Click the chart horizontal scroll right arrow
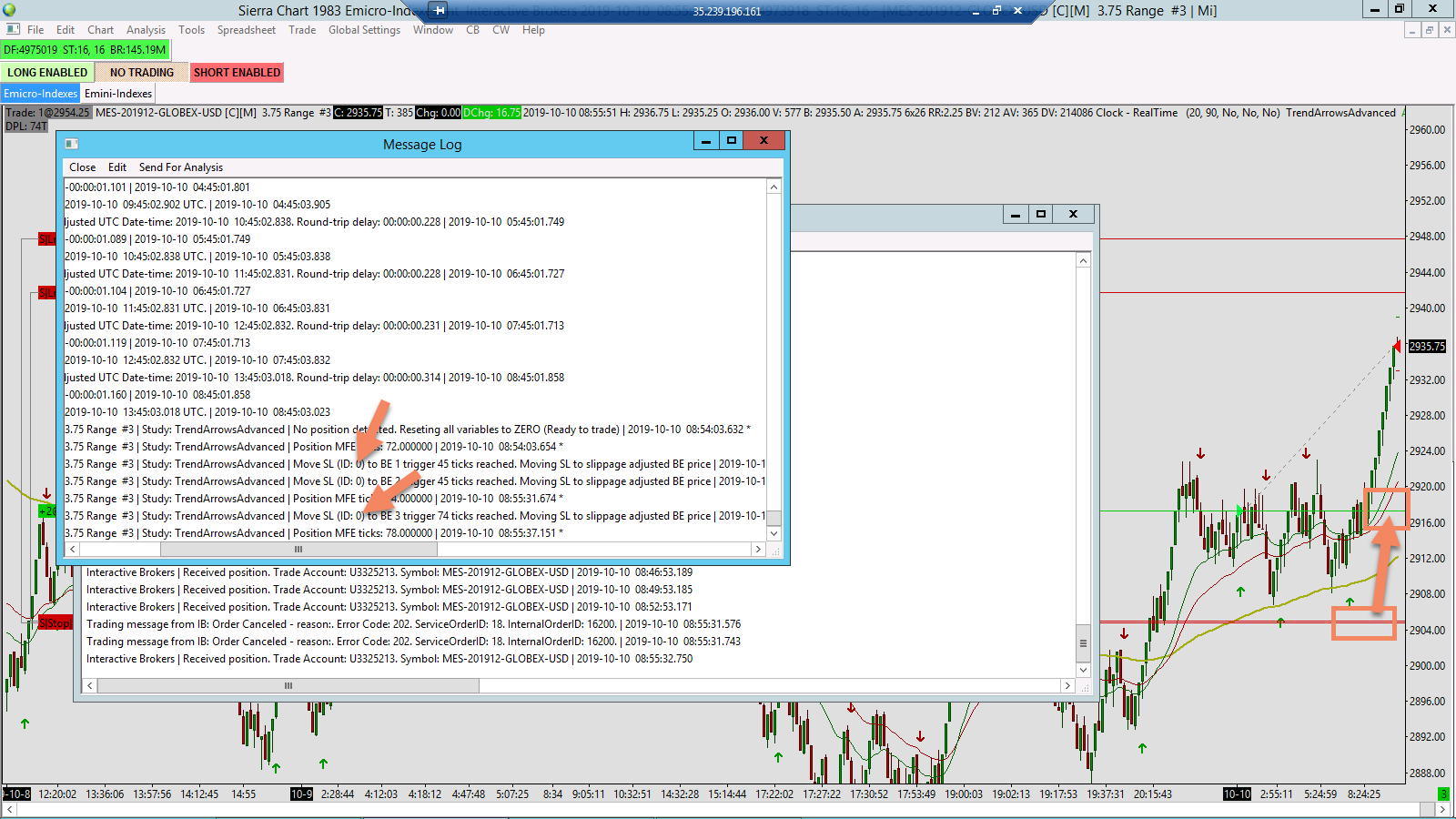 [x=1443, y=810]
